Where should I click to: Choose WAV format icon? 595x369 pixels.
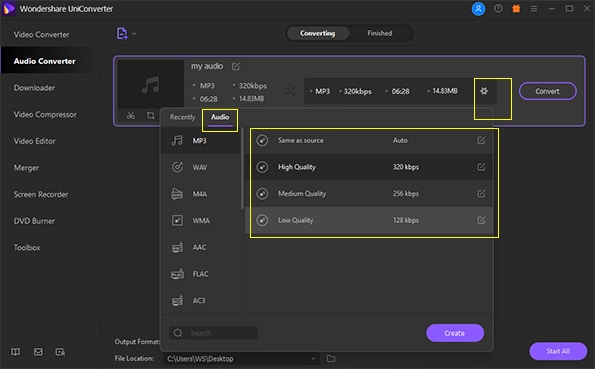pyautogui.click(x=177, y=167)
